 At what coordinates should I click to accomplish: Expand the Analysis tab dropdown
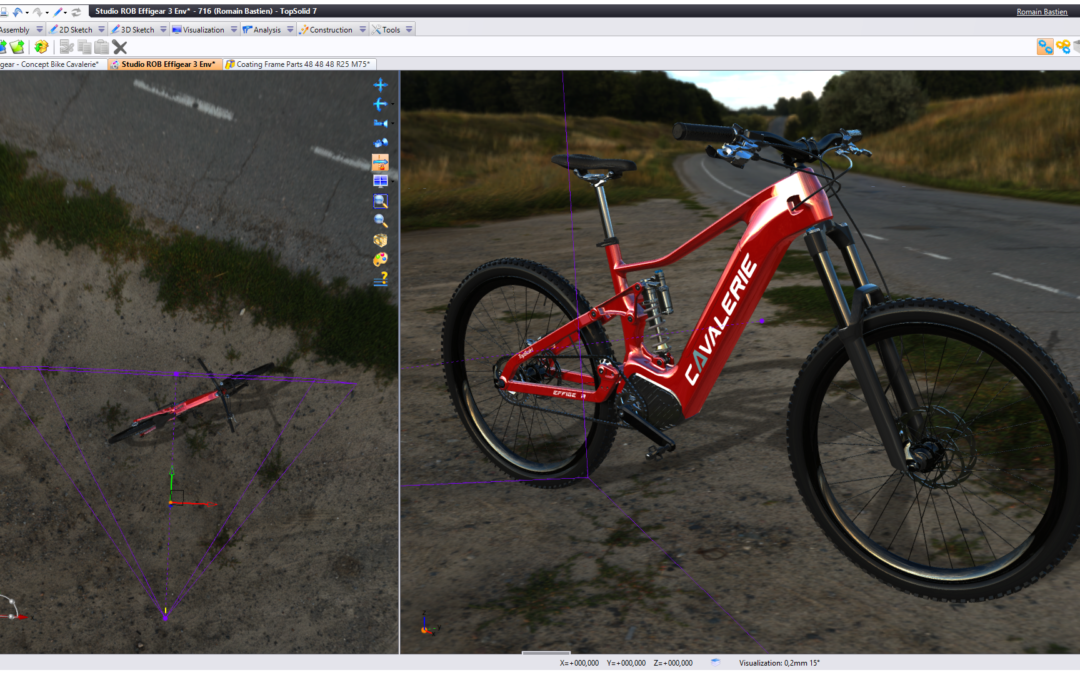click(290, 30)
